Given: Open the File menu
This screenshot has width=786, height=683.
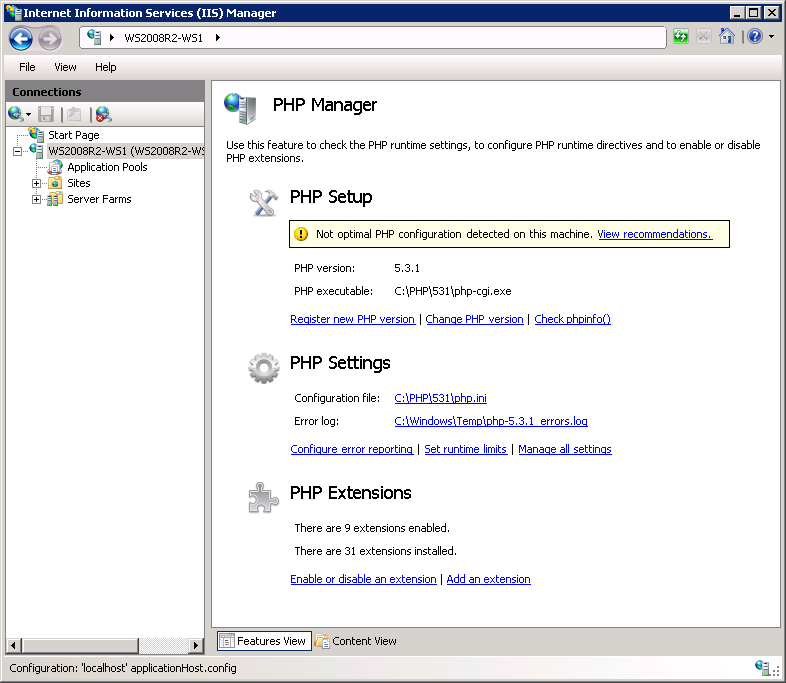Looking at the screenshot, I should pyautogui.click(x=27, y=67).
